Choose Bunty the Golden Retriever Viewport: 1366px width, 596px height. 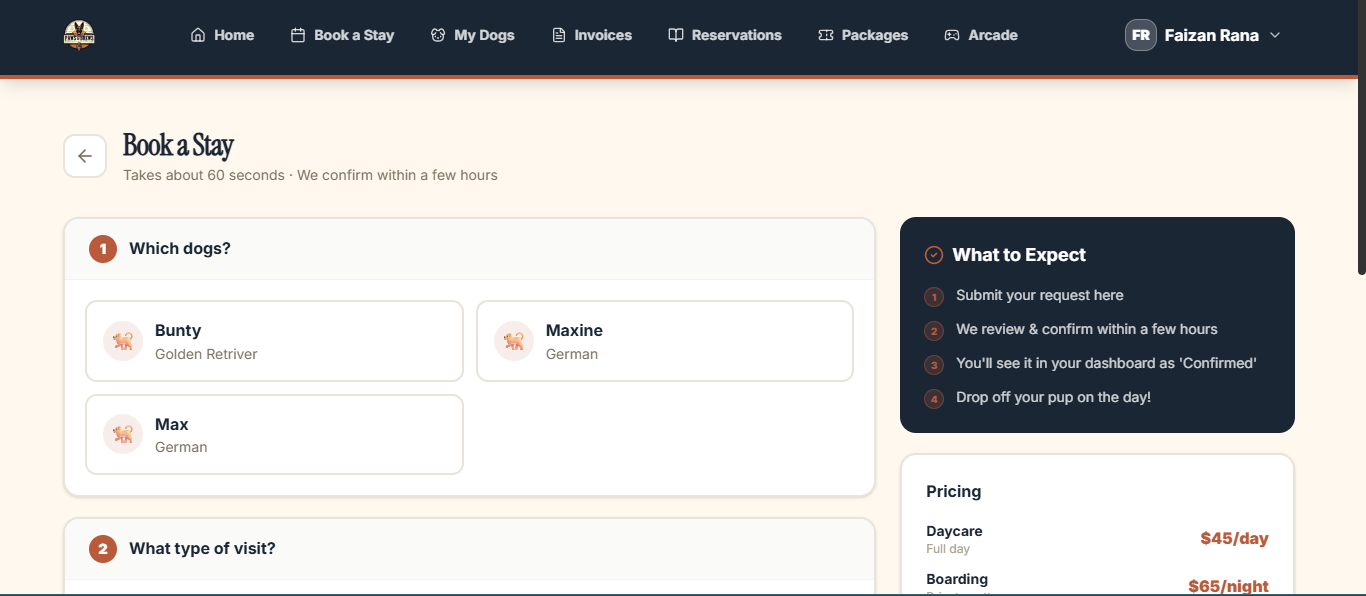[274, 340]
